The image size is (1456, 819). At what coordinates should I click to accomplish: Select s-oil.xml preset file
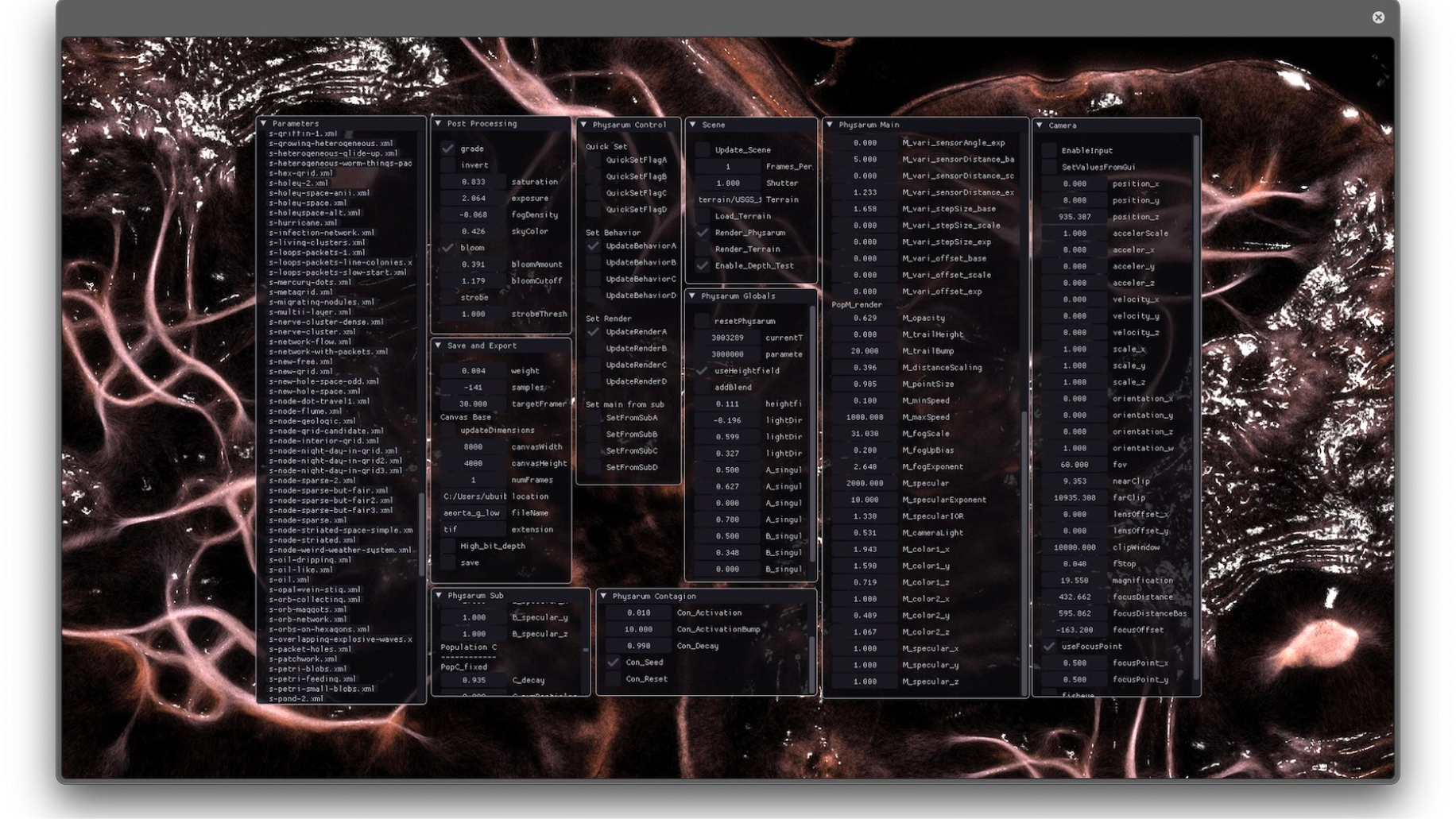pos(289,580)
